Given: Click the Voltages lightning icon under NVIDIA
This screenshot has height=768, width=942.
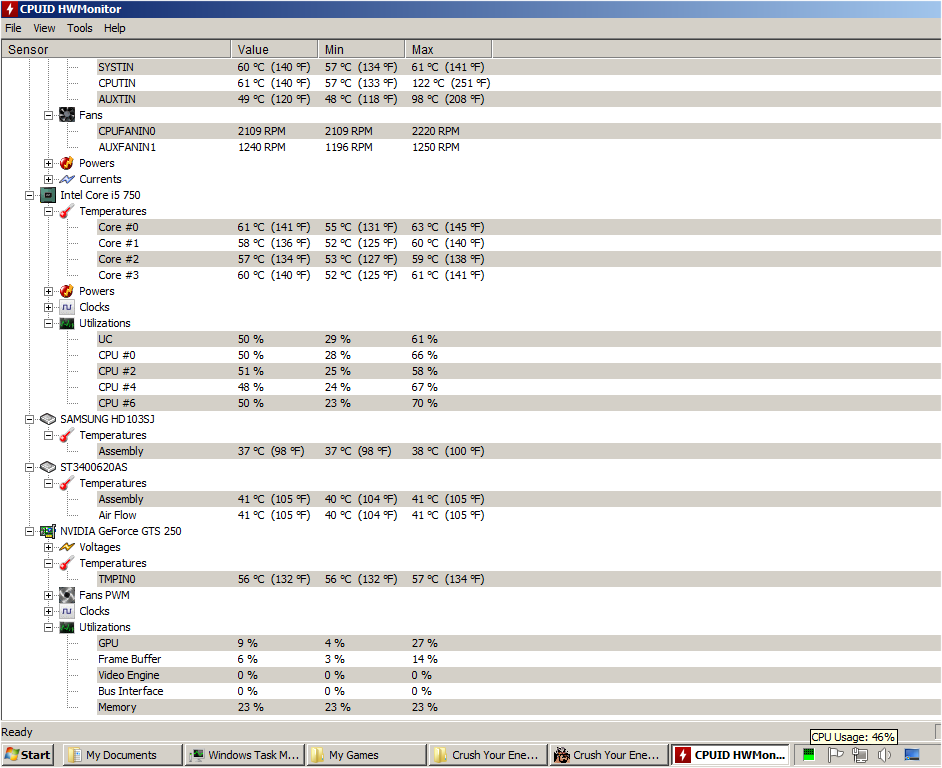Looking at the screenshot, I should [x=67, y=547].
